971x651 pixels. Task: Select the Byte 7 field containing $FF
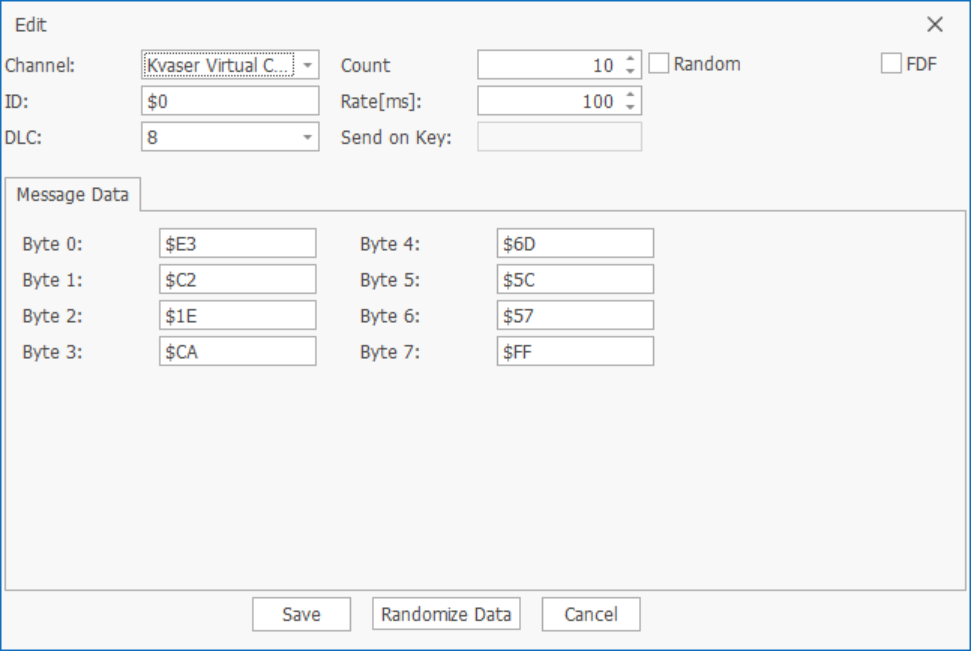pos(574,351)
